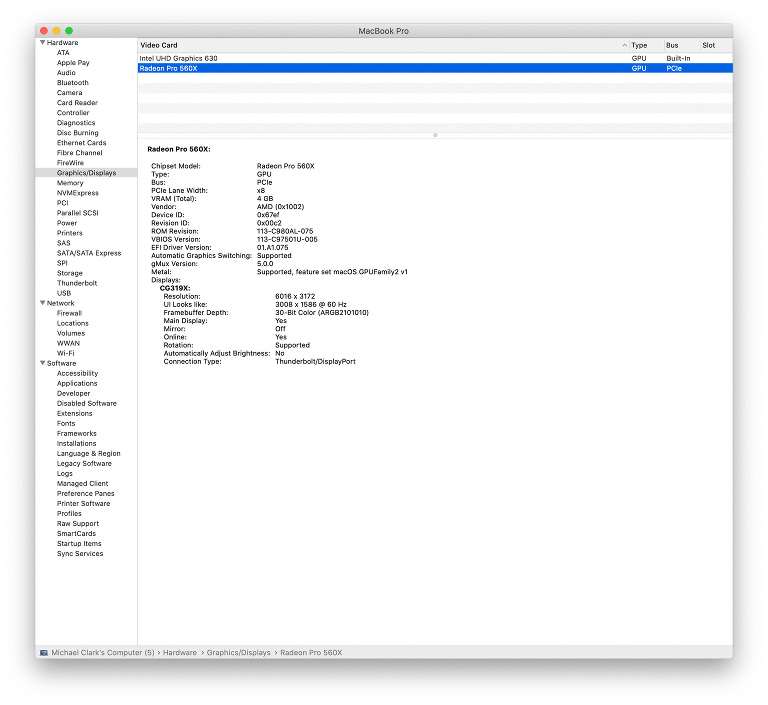Select Legacy Software entry
This screenshot has width=768, height=705.
pyautogui.click(x=84, y=463)
